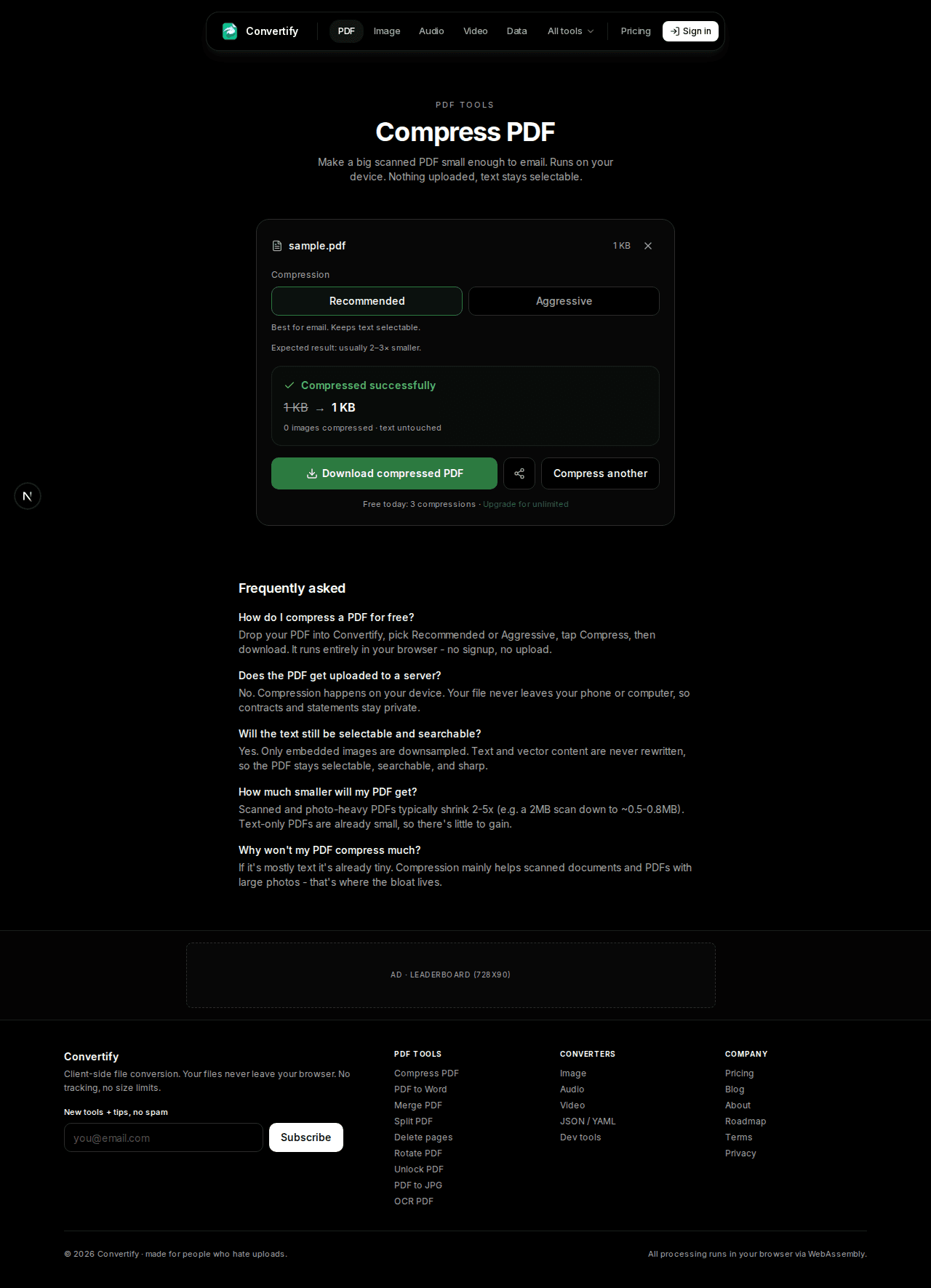
Task: Open Pricing in the top navigation
Action: (636, 31)
